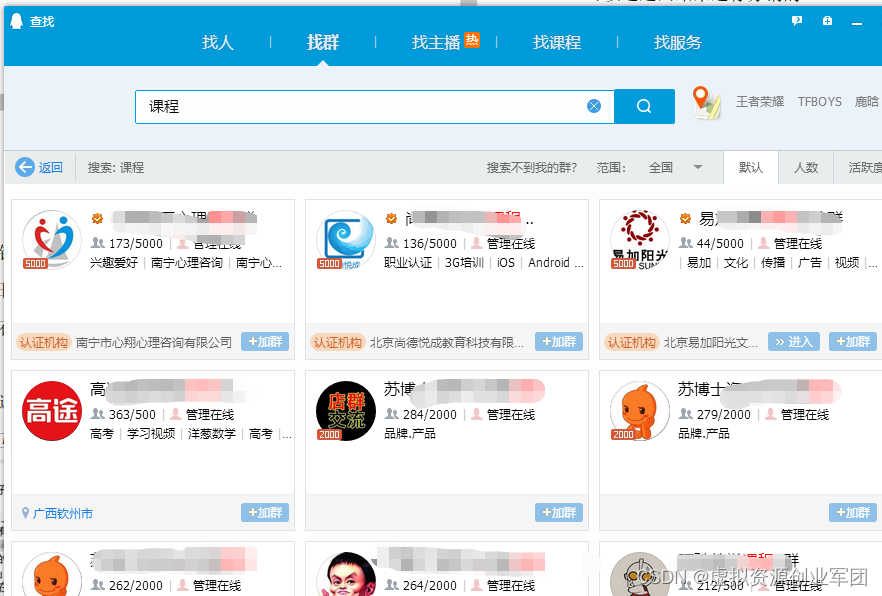The height and width of the screenshot is (596, 882).
Task: Select the 找群 tab
Action: pyautogui.click(x=323, y=42)
